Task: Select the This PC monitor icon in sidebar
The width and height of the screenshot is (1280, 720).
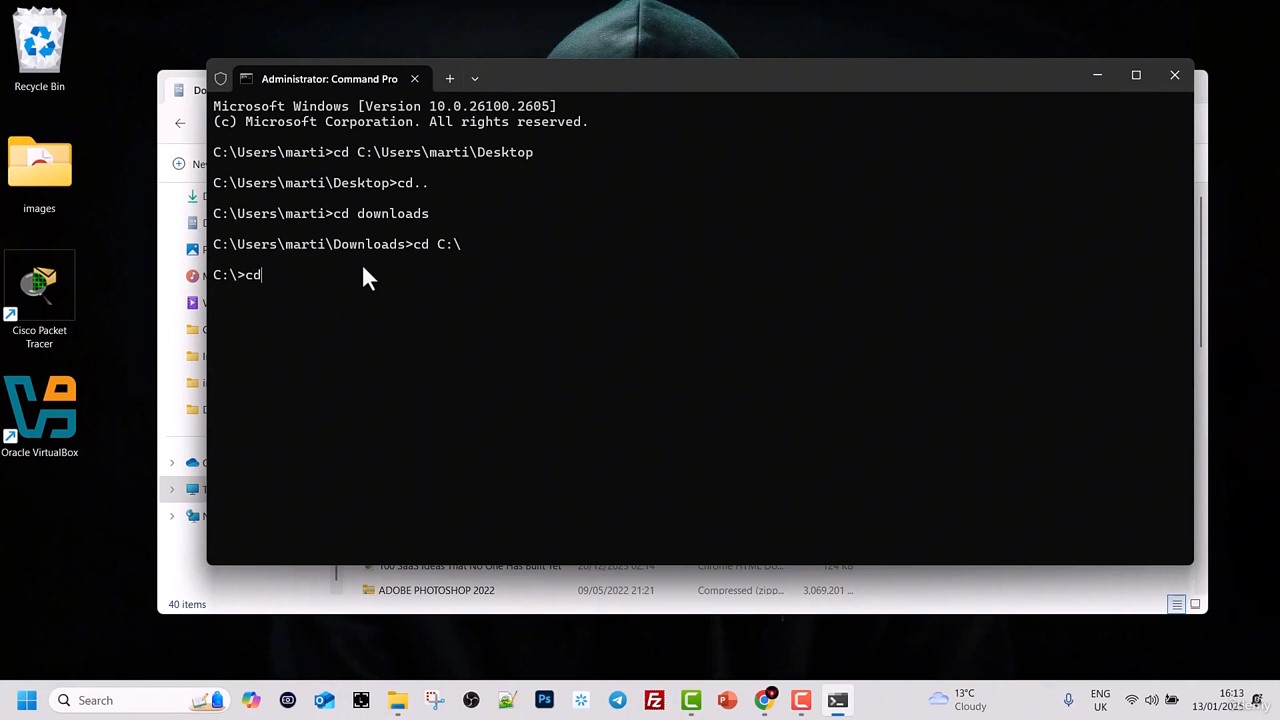Action: coord(193,489)
